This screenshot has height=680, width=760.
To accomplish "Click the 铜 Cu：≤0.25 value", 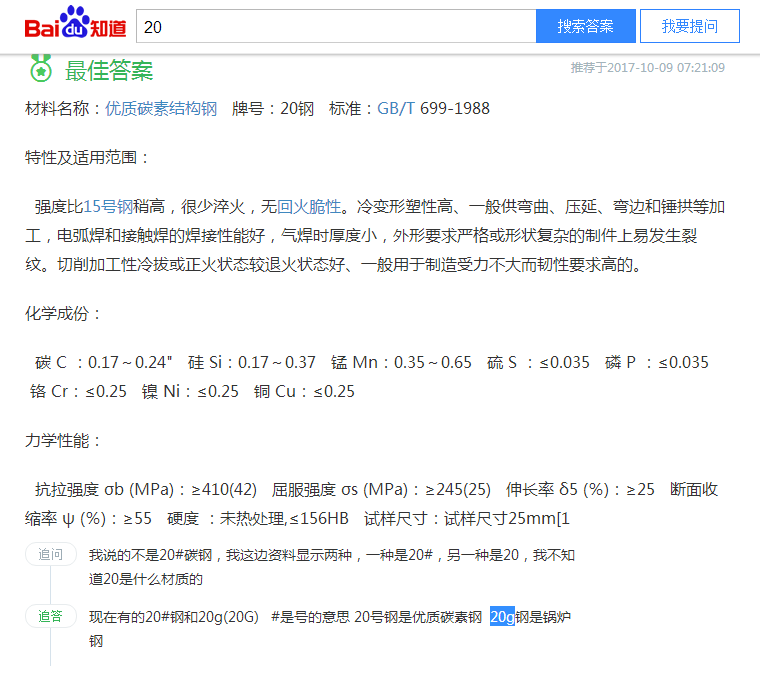I will pos(304,392).
